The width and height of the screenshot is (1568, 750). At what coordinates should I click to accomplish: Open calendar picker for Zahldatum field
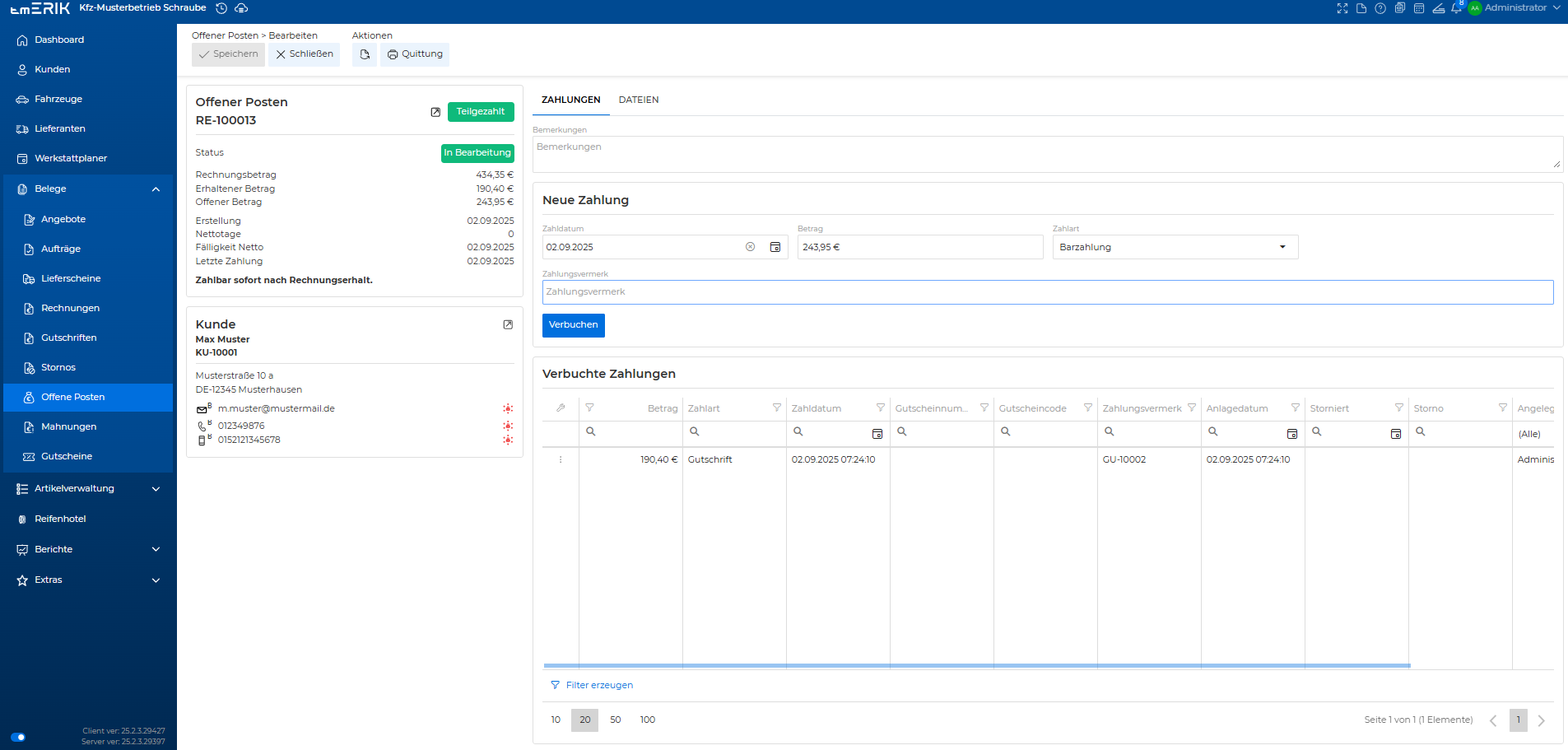click(775, 247)
